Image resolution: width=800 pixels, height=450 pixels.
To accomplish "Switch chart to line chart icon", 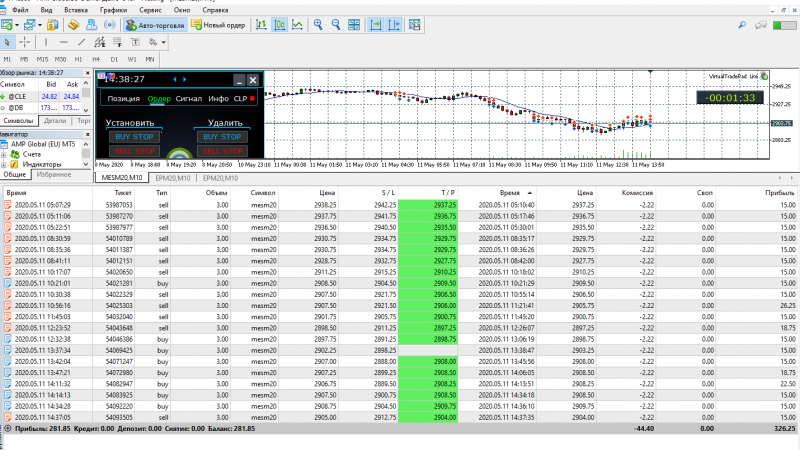I will coord(297,24).
